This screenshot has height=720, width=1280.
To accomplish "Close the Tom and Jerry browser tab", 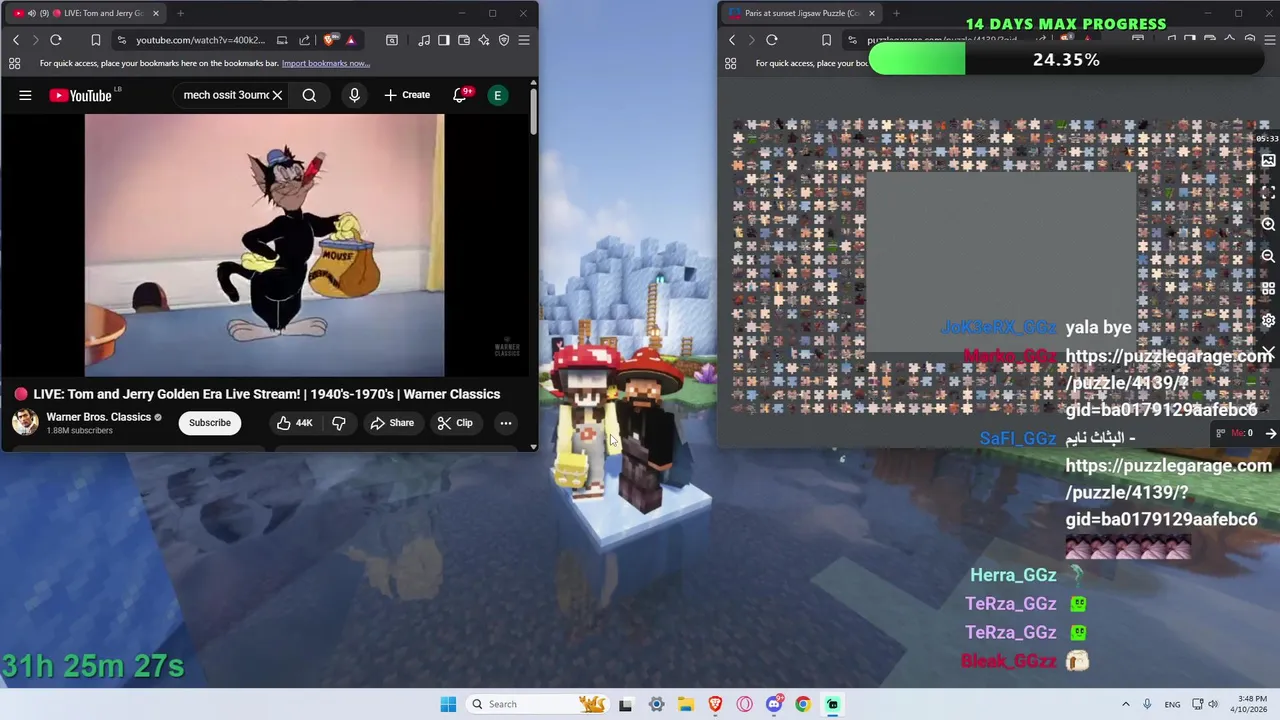I will coord(156,13).
